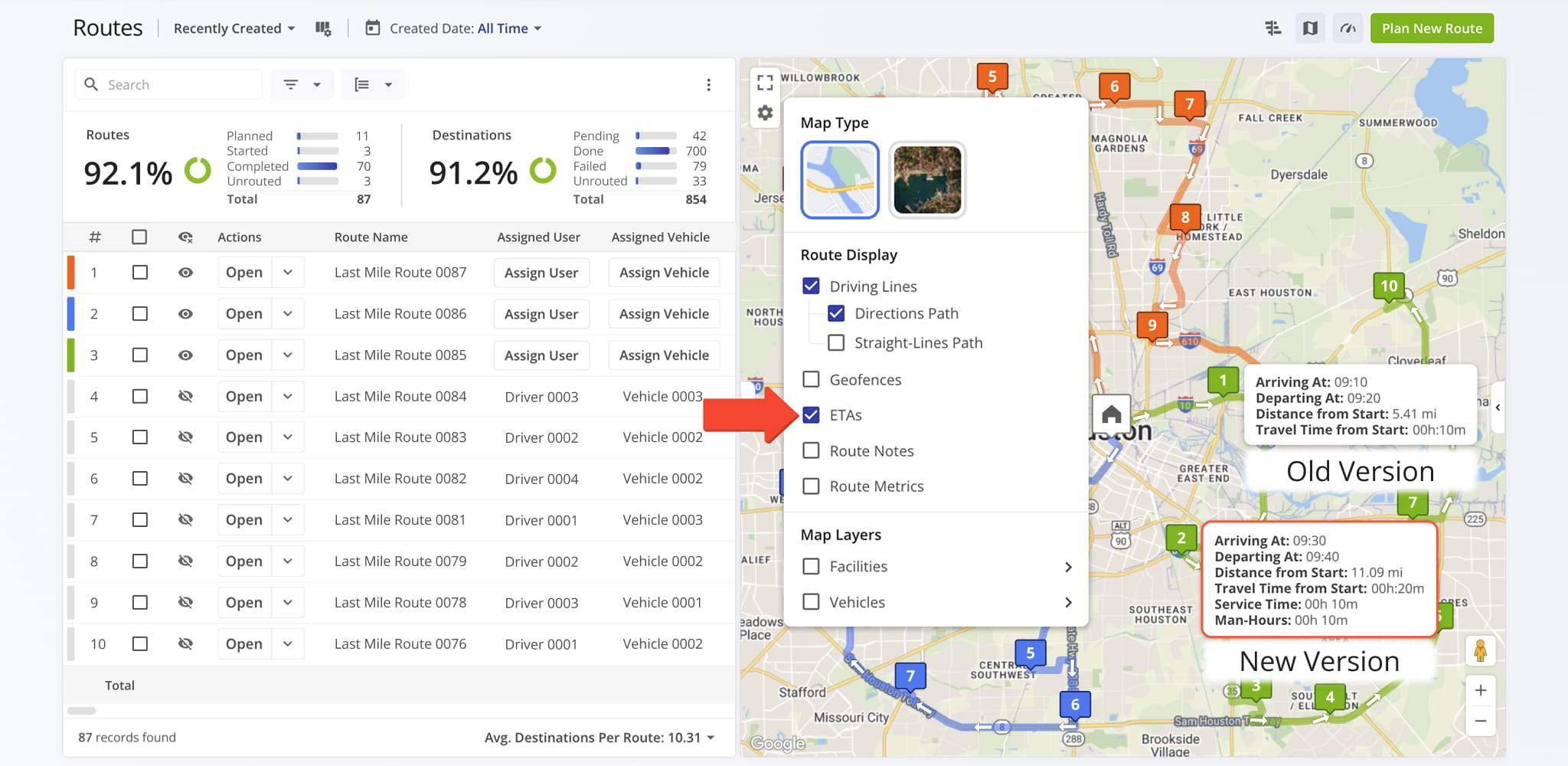Select the satellite map type thumbnail
Image resolution: width=1568 pixels, height=766 pixels.
click(x=927, y=180)
